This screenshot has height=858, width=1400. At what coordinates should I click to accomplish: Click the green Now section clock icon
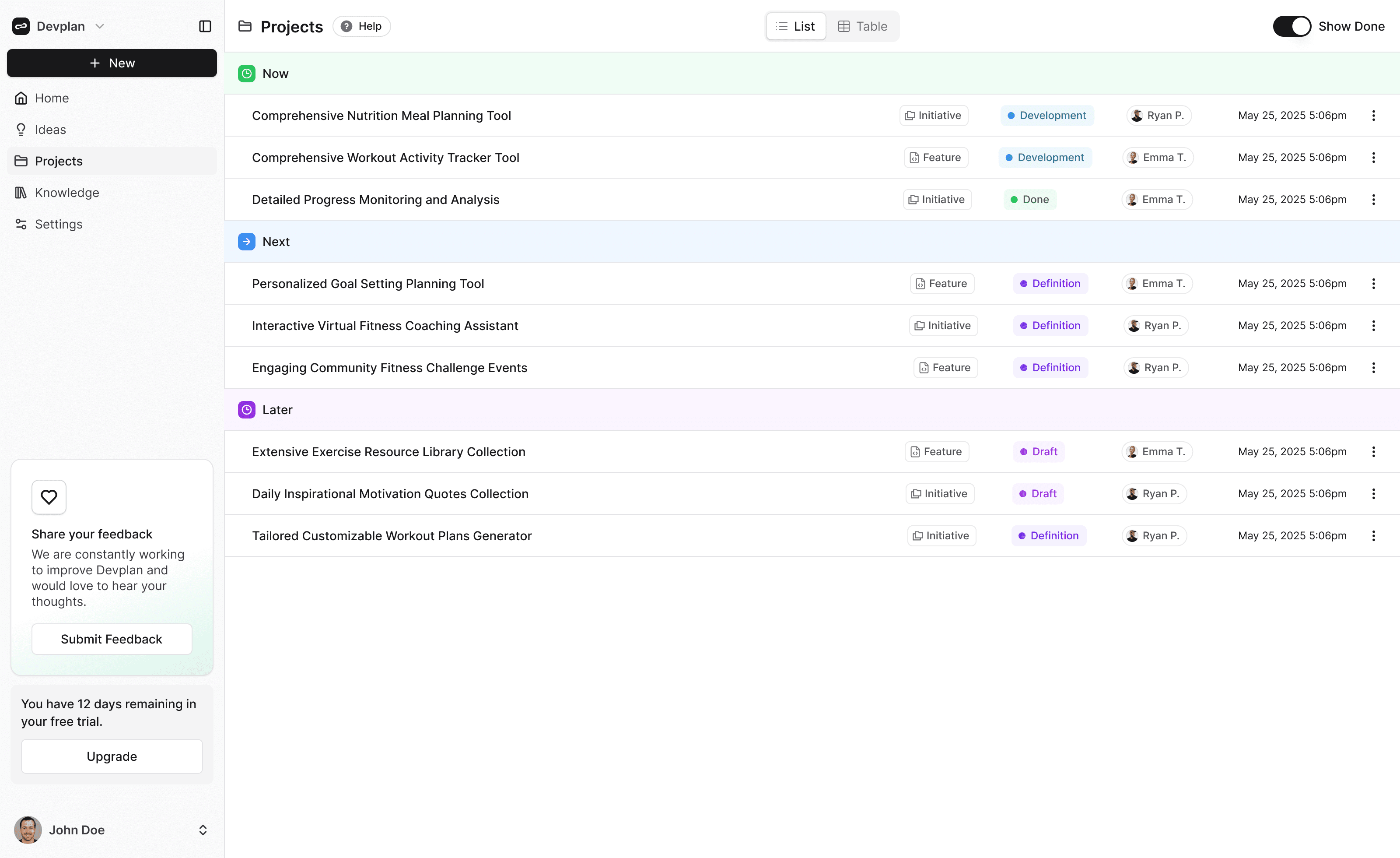click(x=247, y=74)
